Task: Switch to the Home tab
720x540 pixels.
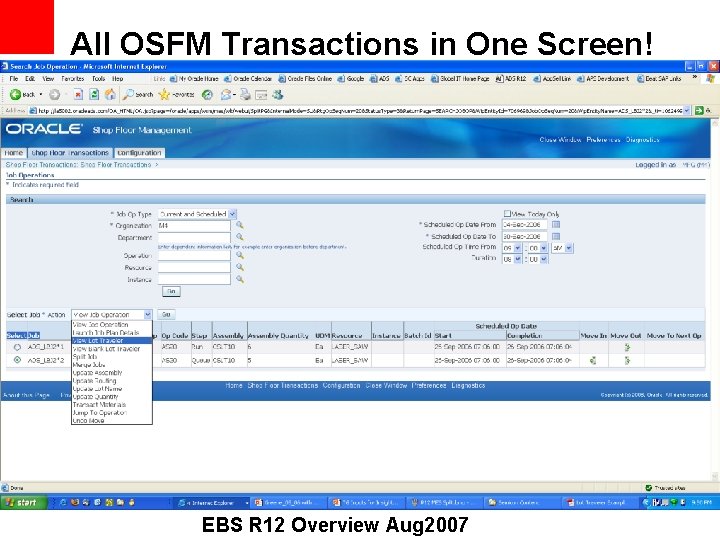Action: point(13,152)
